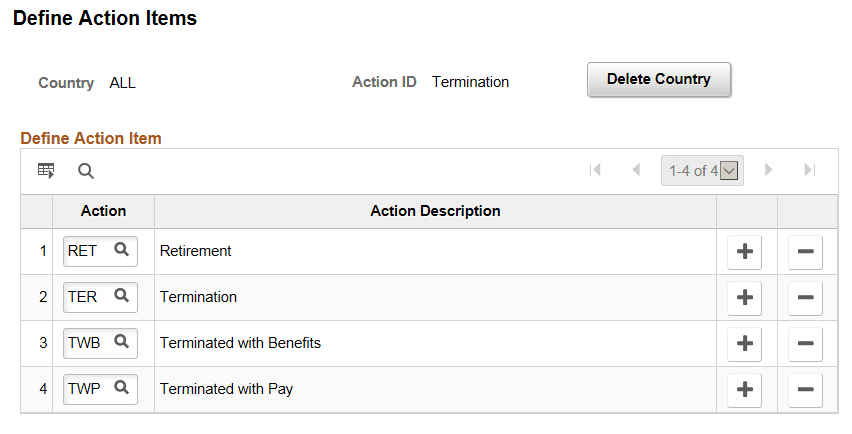Delete the Retirement row
This screenshot has height=434, width=852.
[x=805, y=252]
